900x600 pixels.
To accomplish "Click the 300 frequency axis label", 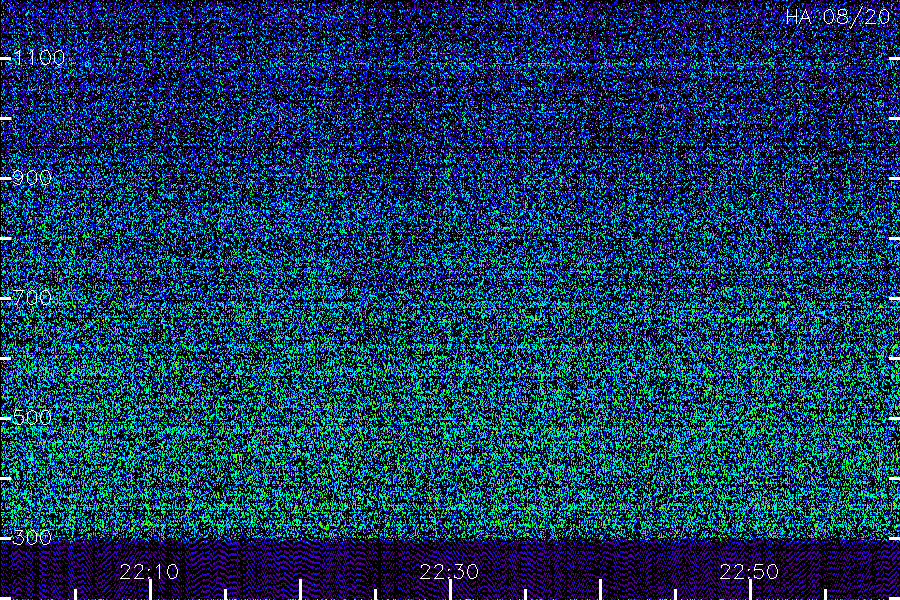I will [32, 537].
